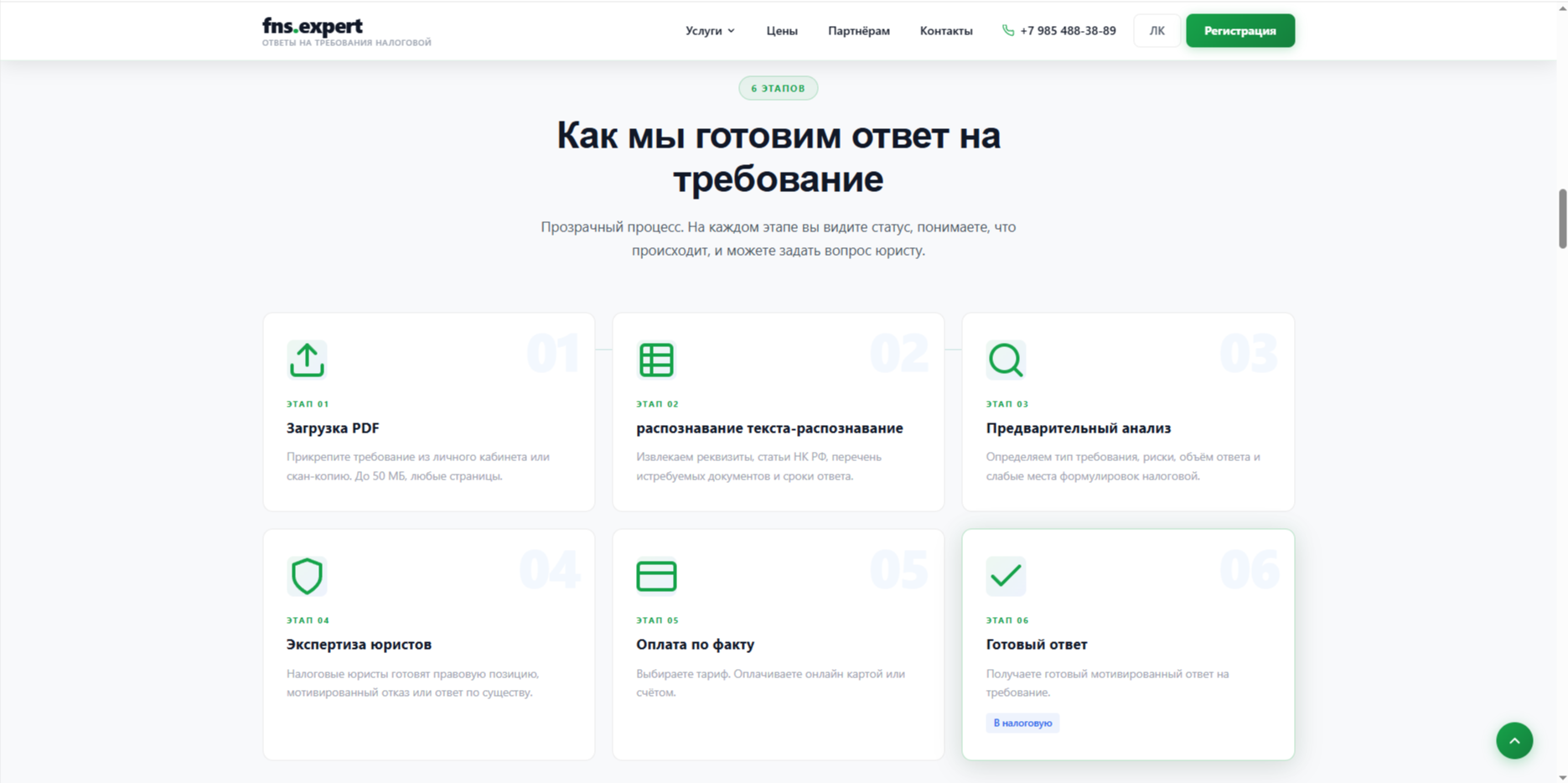This screenshot has height=783, width=1568.
Task: Click the credit card icon in Этап 05
Action: (x=656, y=576)
